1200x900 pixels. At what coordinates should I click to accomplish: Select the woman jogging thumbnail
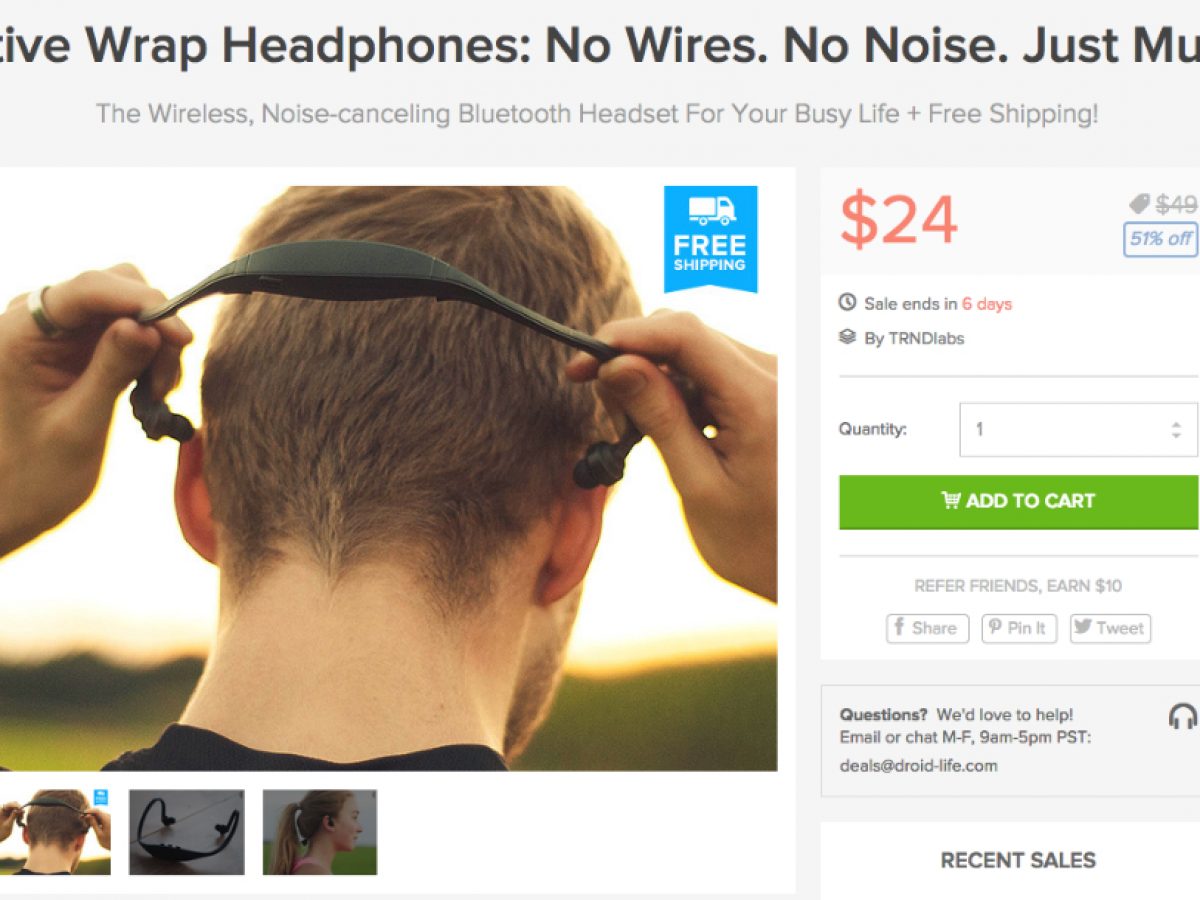(320, 832)
